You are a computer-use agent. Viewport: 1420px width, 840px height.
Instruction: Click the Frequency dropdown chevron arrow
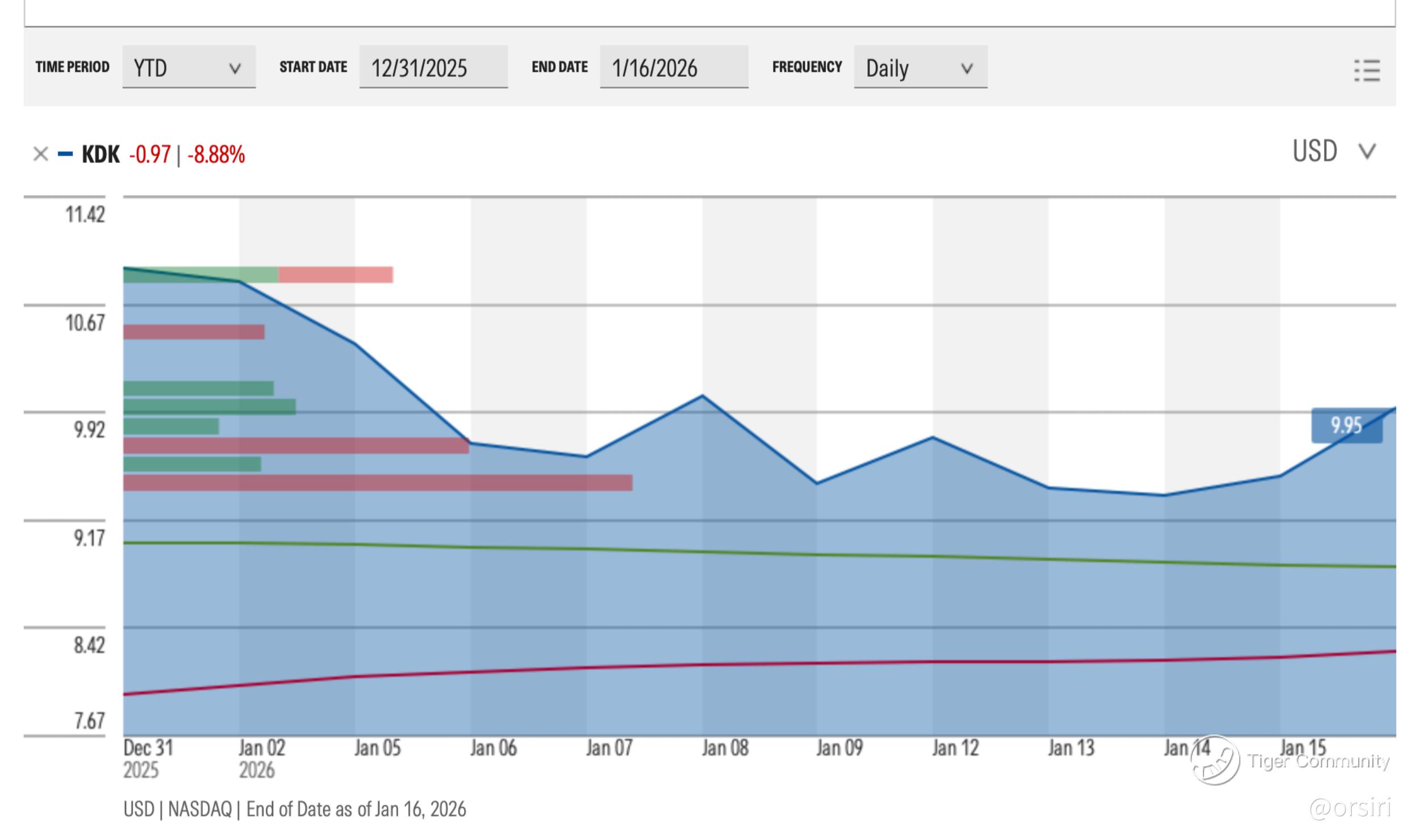[x=966, y=69]
